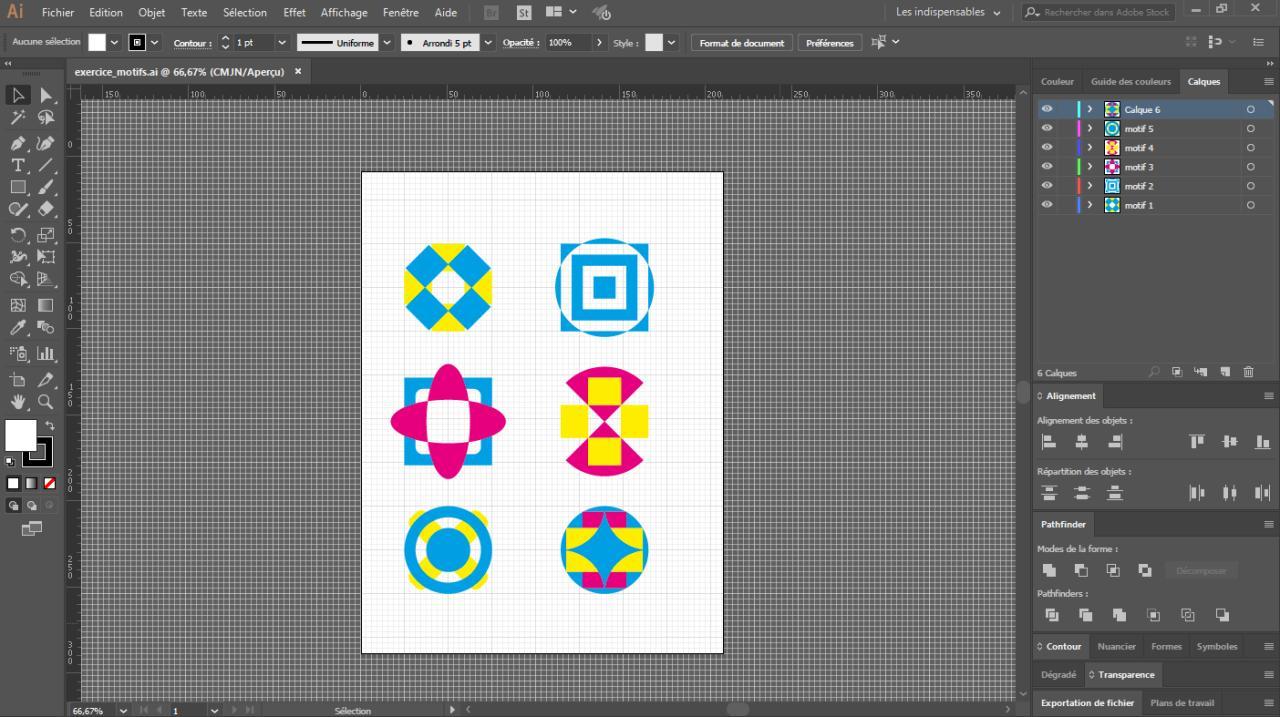Screen dimensions: 1280x717
Task: Activate the Zoom magnifier tool
Action: [46, 402]
